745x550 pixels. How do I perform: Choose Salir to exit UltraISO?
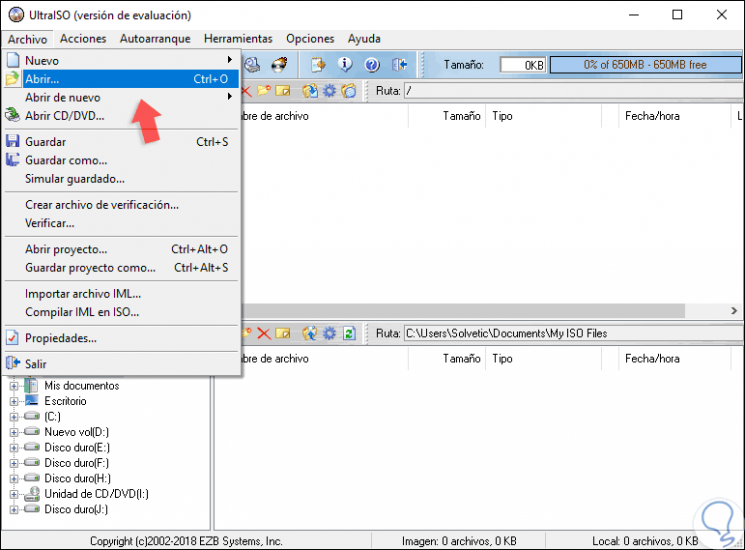(x=122, y=364)
